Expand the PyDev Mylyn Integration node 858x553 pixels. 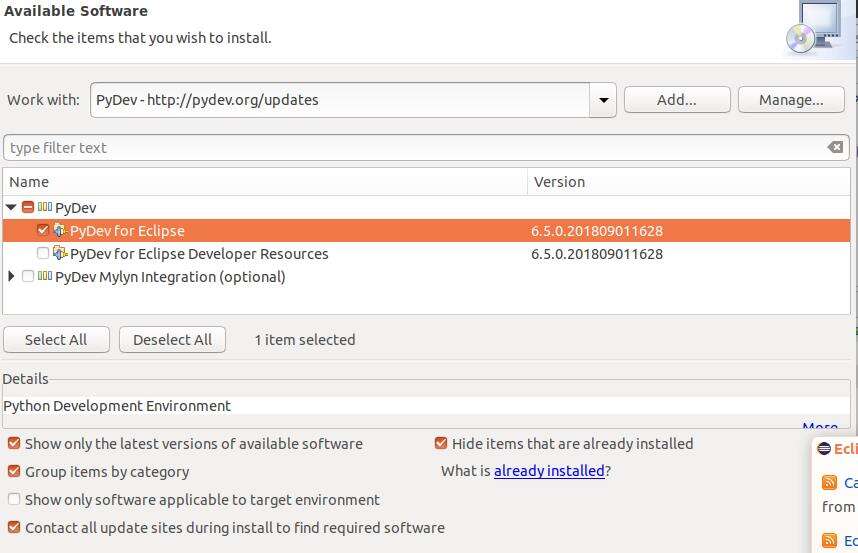click(11, 276)
